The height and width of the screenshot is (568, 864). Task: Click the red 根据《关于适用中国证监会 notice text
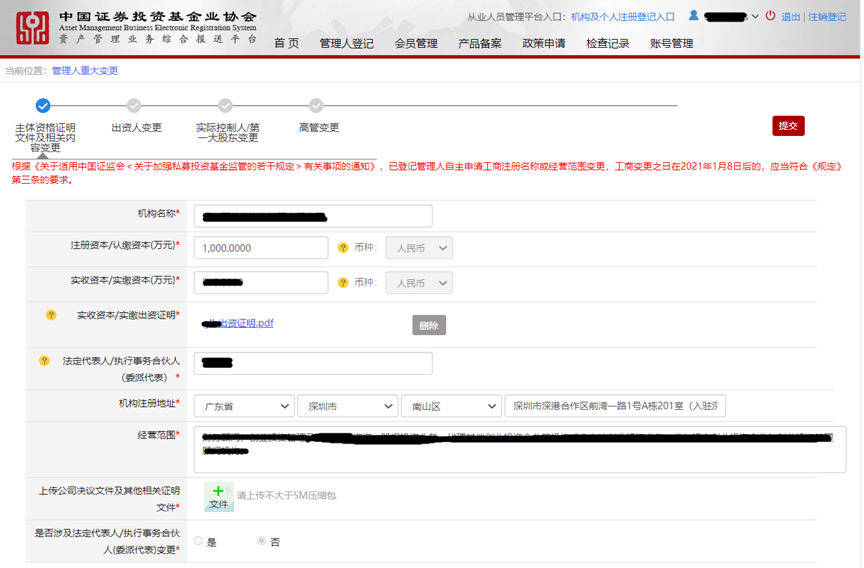pos(427,173)
